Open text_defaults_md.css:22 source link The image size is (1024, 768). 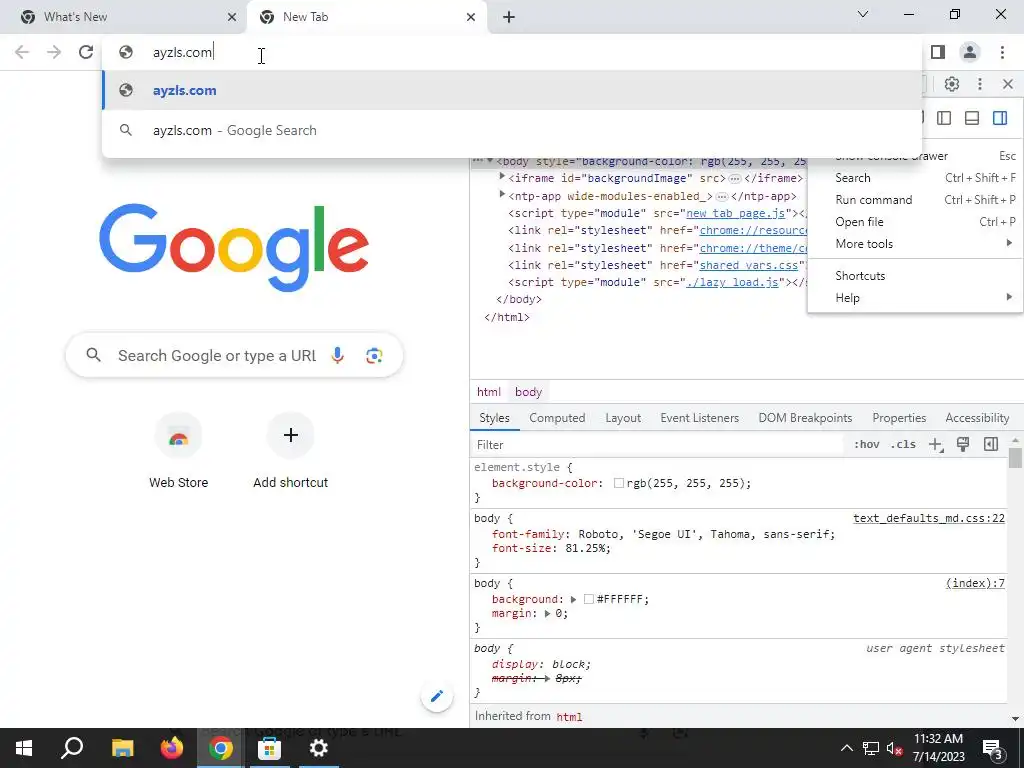coord(929,519)
